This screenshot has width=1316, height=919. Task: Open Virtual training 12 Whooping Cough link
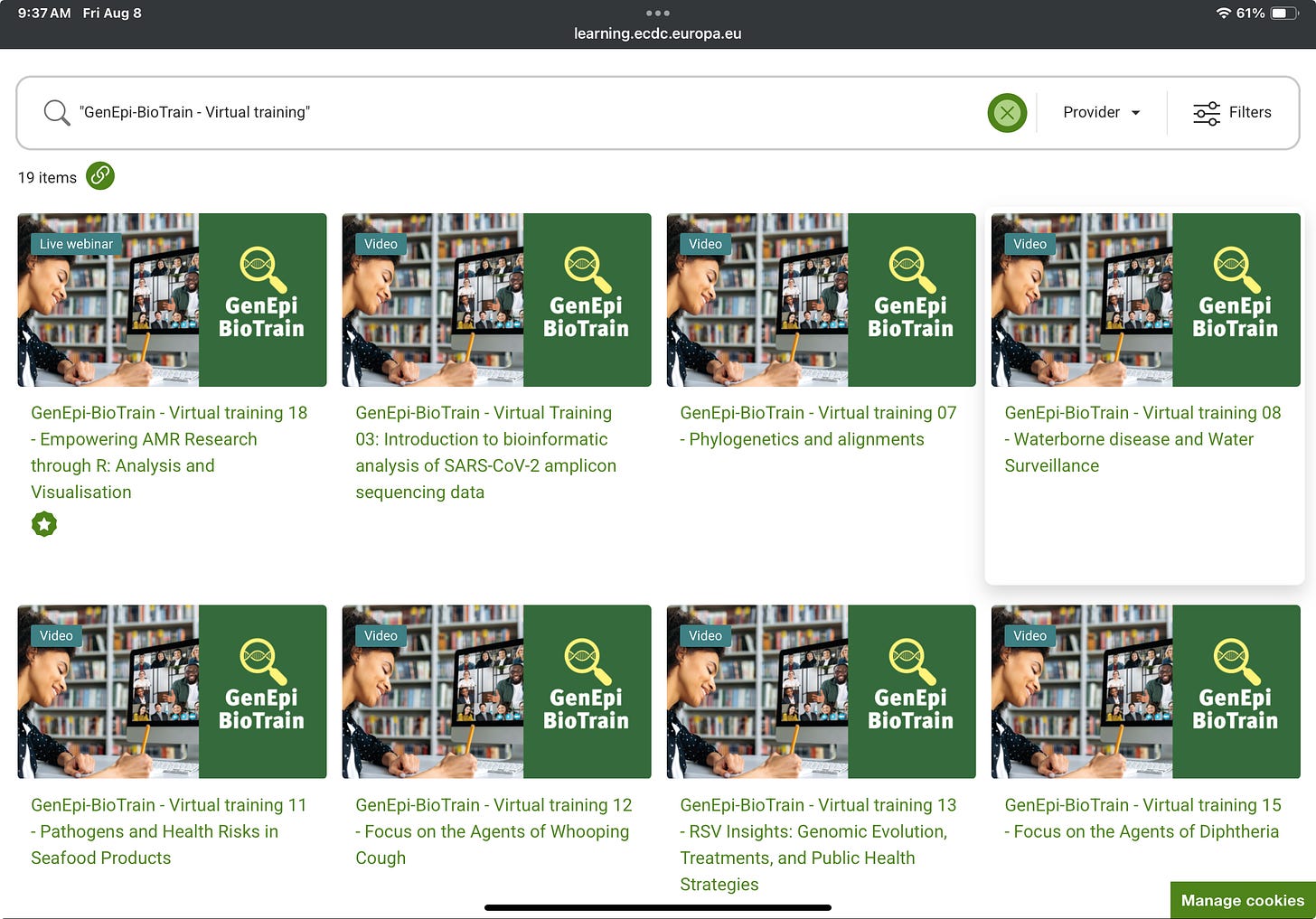pyautogui.click(x=493, y=831)
